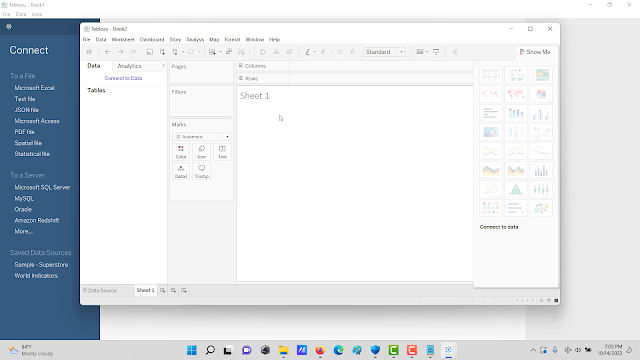
Task: Click MySQL in Book1 Connect pane
Action: (24, 198)
